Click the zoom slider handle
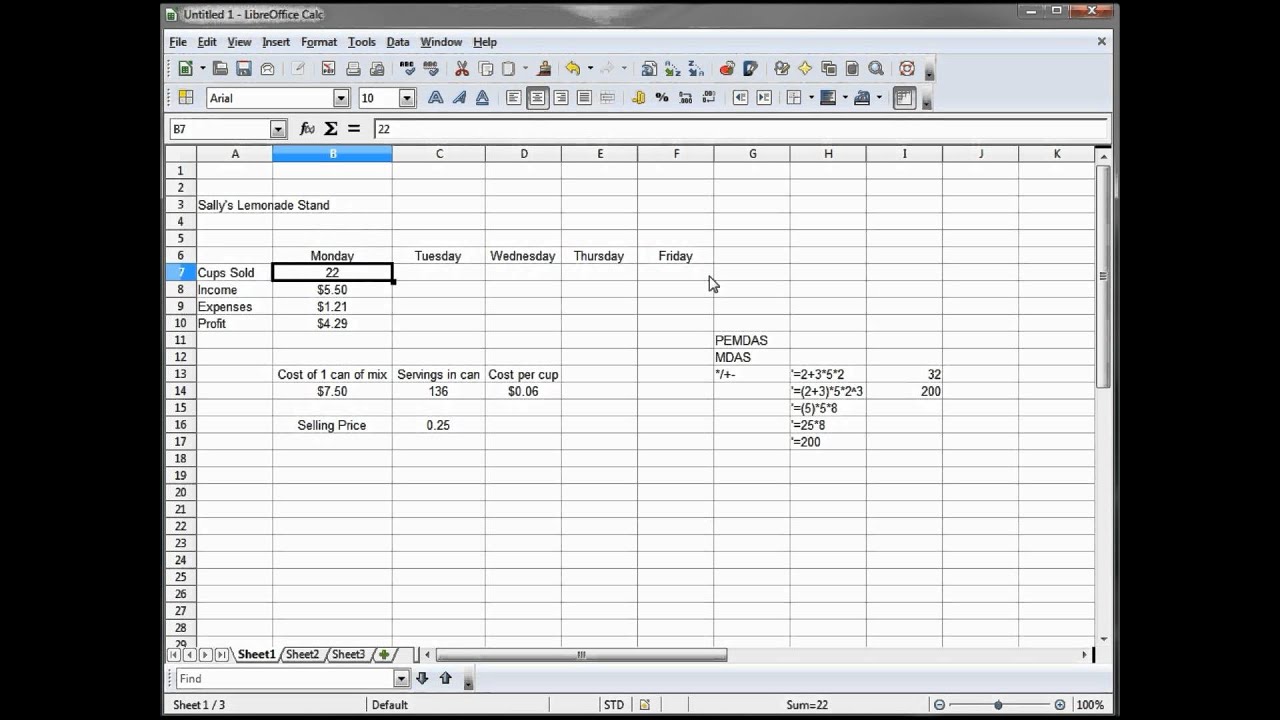1280x720 pixels. pyautogui.click(x=998, y=705)
